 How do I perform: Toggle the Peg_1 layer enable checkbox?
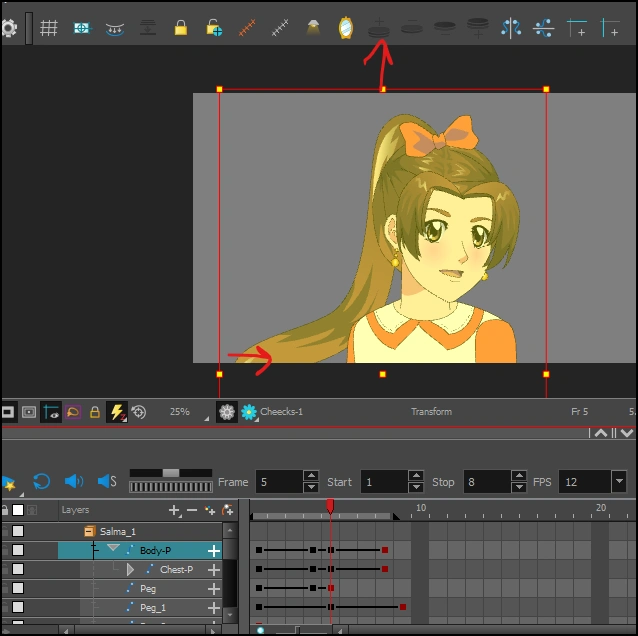click(18, 607)
